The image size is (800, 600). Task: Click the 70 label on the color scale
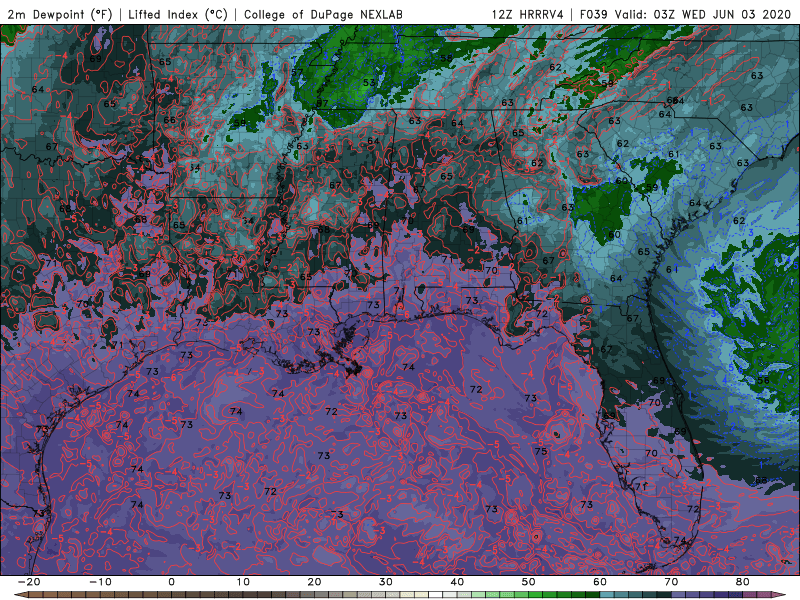[x=671, y=582]
